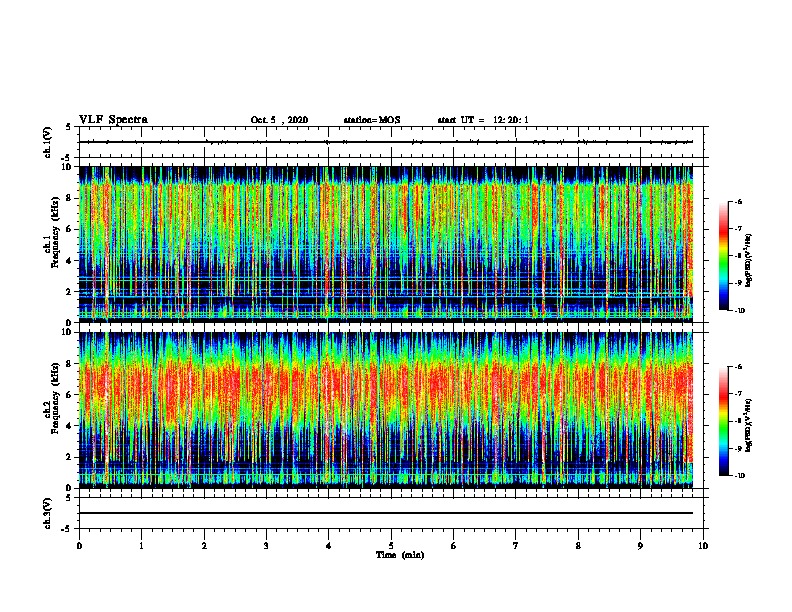Click the ch.2 spectrogram panel
Image resolution: width=792 pixels, height=612 pixels.
386,409
